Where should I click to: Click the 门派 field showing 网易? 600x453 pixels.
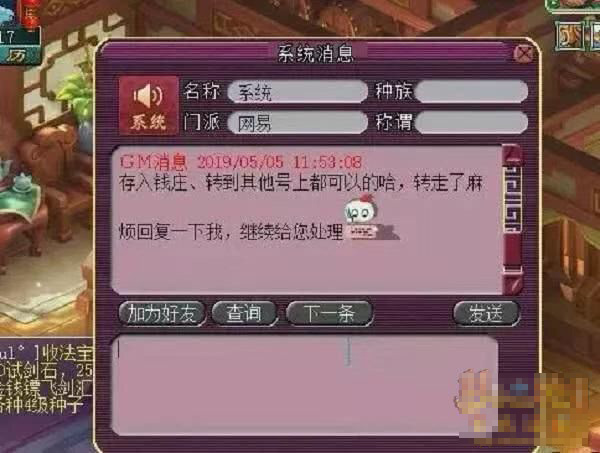297,123
